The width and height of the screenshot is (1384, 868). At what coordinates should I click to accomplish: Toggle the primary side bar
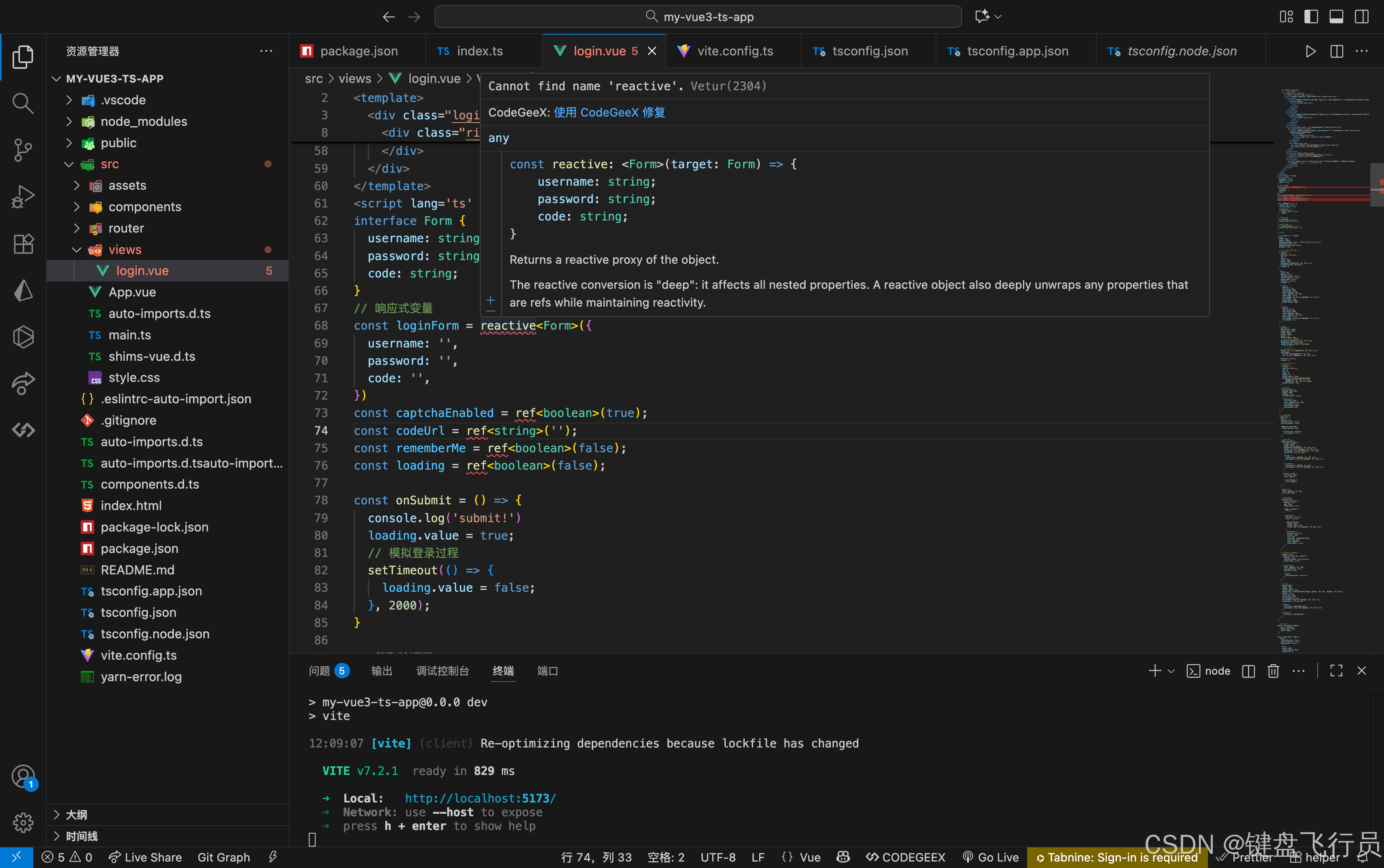point(1311,17)
